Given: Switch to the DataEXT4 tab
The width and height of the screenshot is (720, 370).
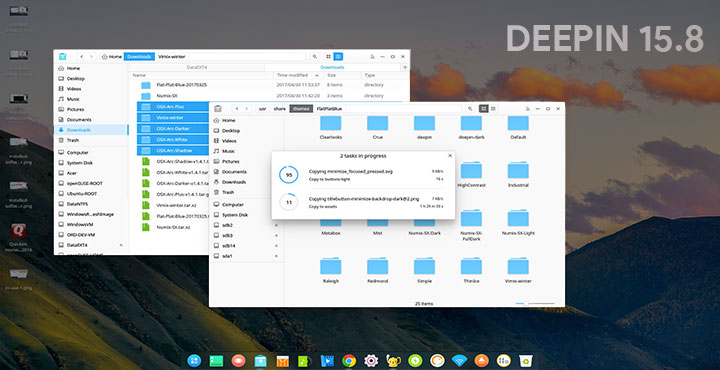Looking at the screenshot, I should 197,67.
